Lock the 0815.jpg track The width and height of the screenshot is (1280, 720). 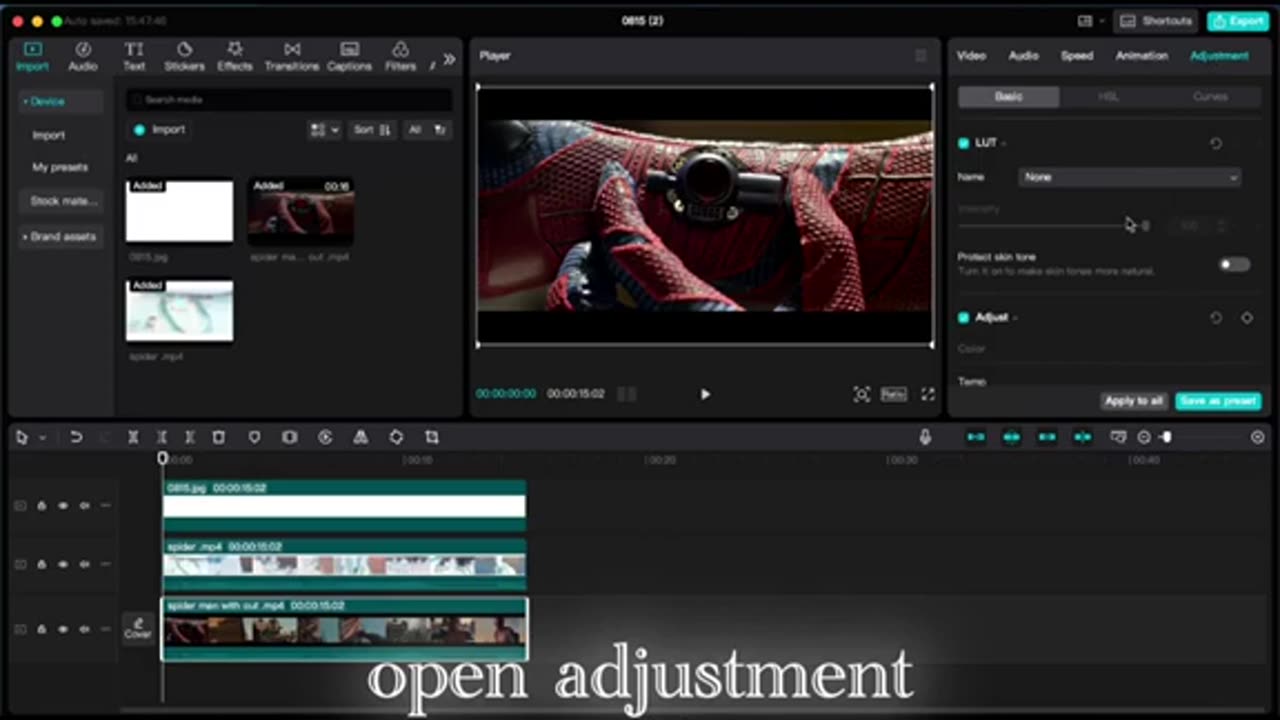[x=41, y=506]
